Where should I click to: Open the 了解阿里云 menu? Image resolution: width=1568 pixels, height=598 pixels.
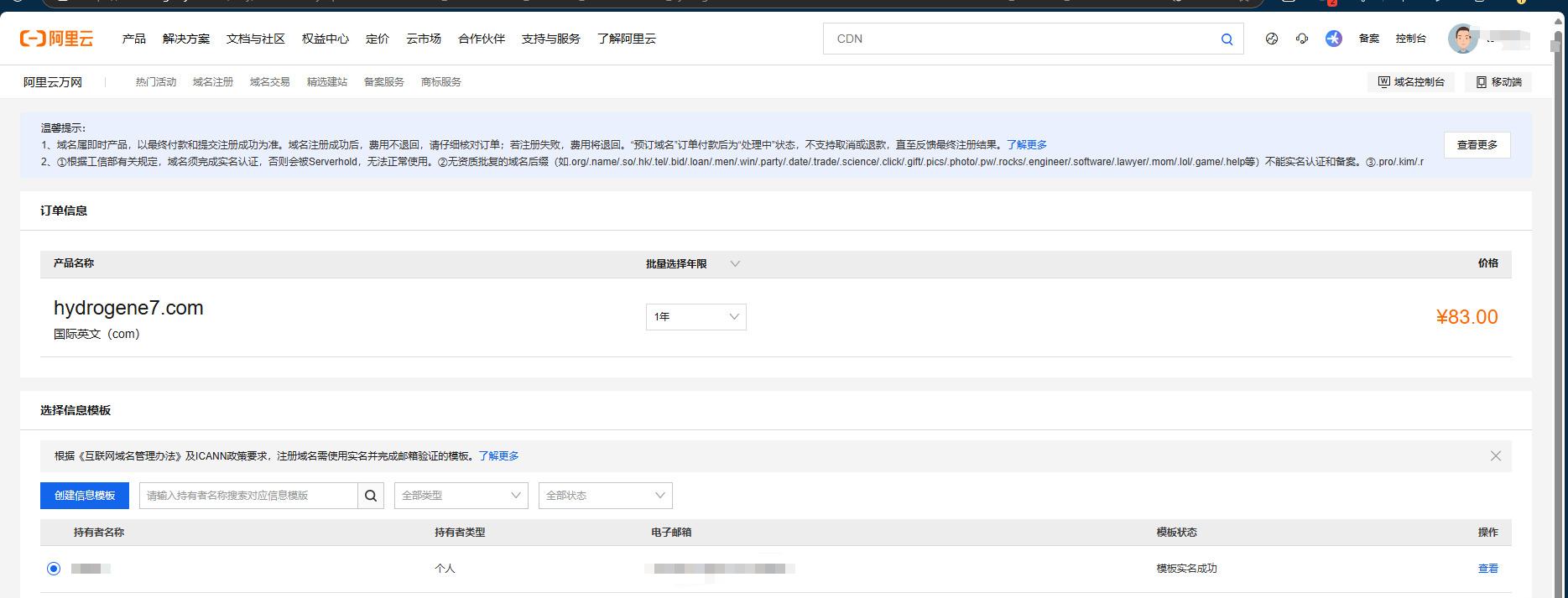tap(627, 39)
